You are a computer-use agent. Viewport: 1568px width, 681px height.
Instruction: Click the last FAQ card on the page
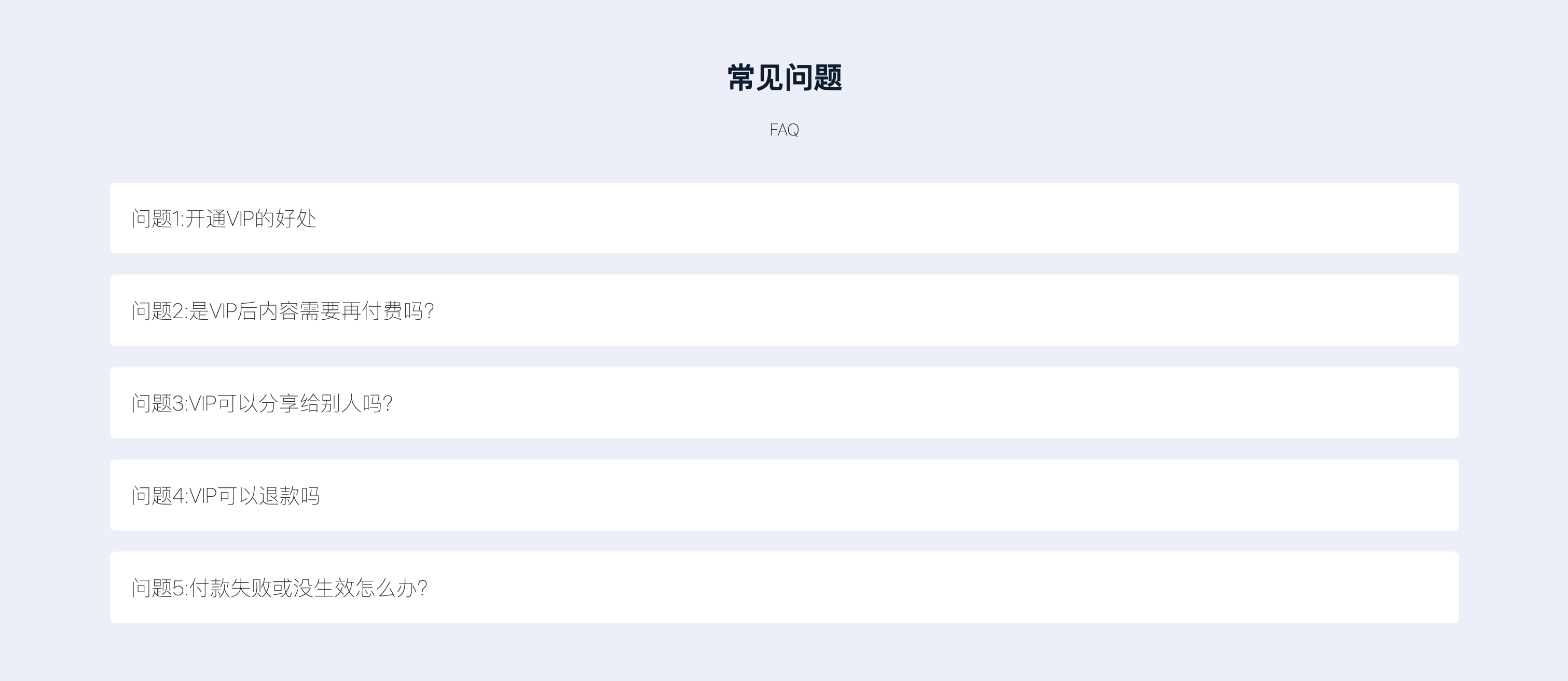[x=784, y=587]
